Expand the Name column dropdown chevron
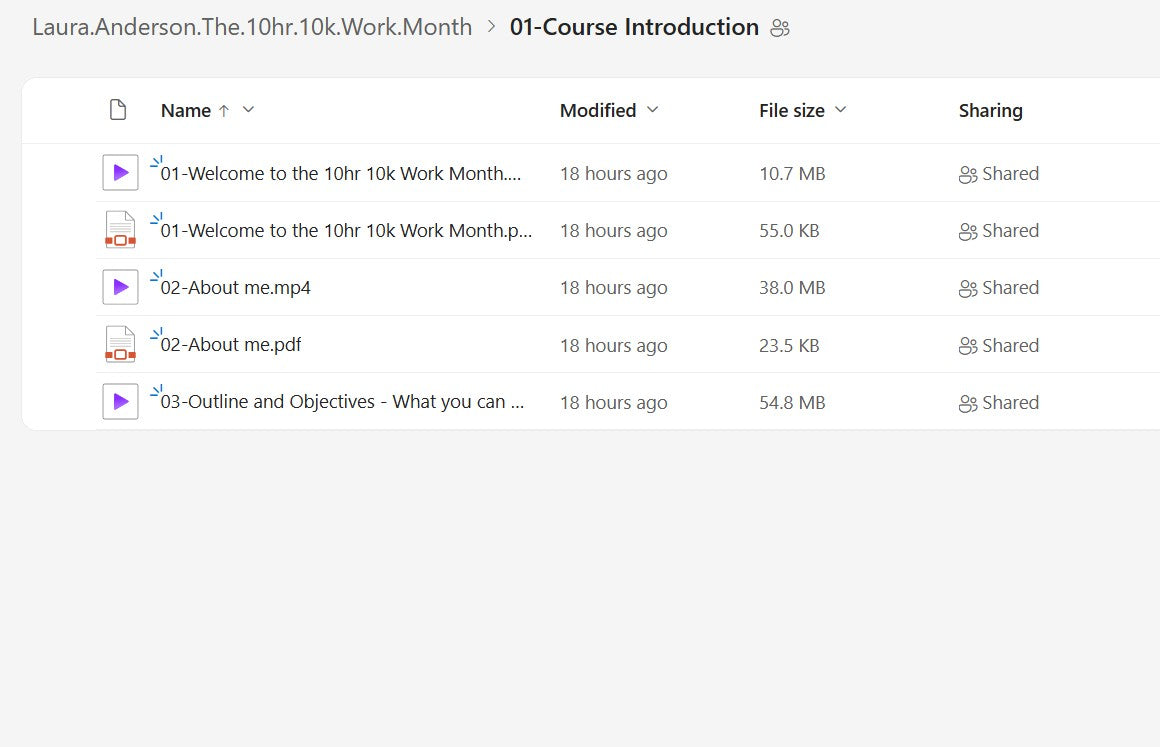Screen dimensions: 1160x747 tap(249, 110)
